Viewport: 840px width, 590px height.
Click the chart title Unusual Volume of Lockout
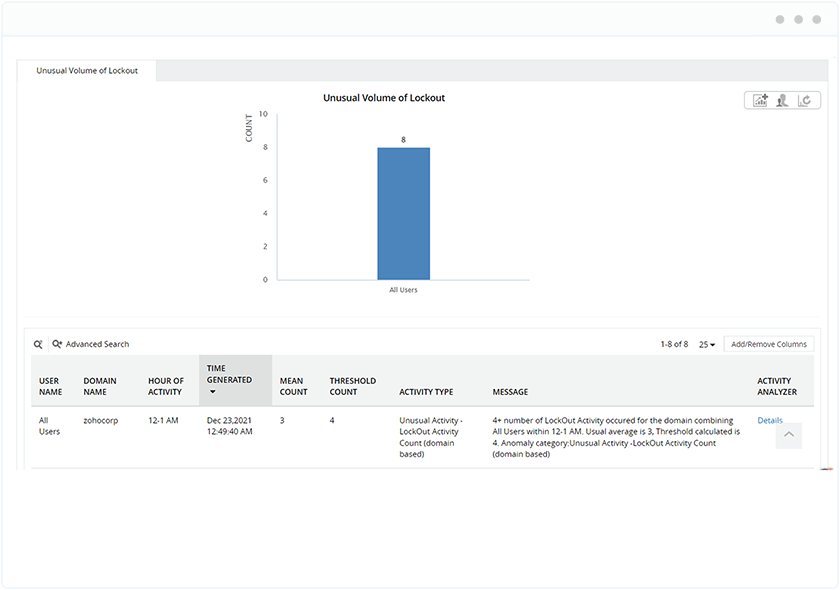click(x=384, y=98)
